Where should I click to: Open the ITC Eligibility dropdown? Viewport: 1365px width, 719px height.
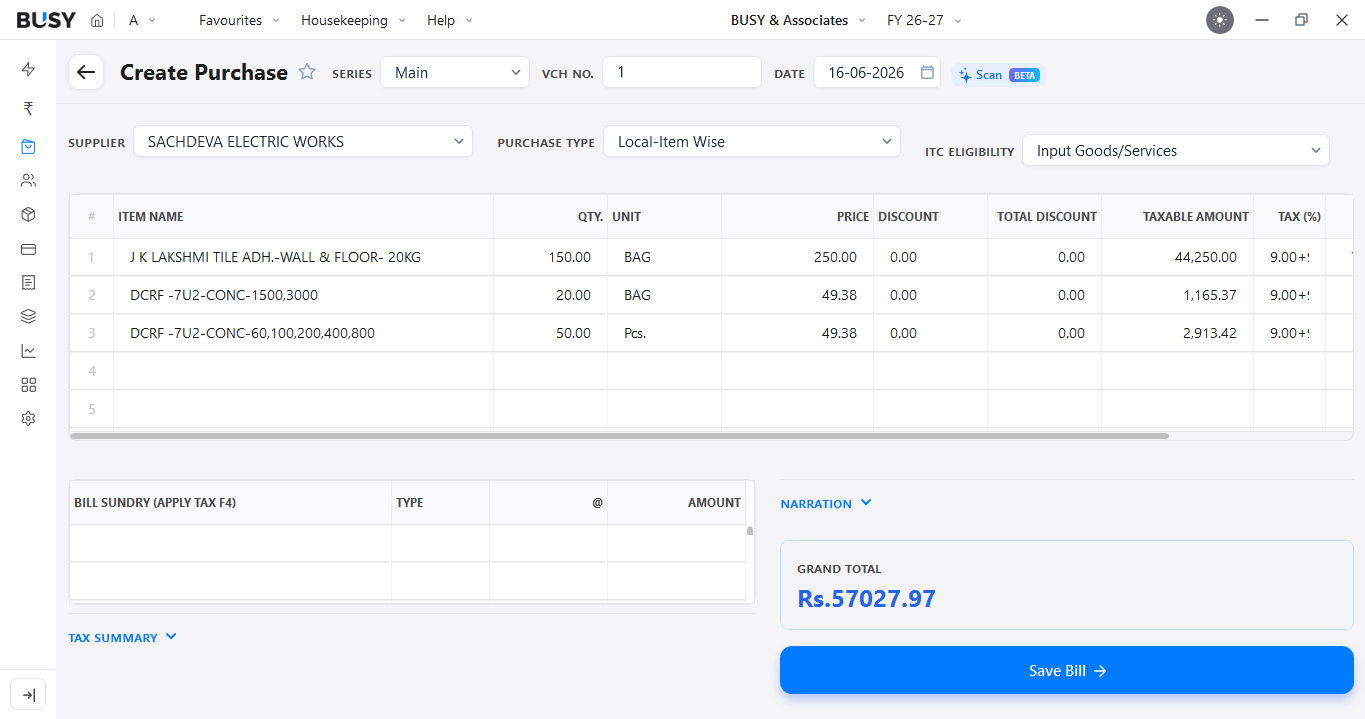[1176, 150]
